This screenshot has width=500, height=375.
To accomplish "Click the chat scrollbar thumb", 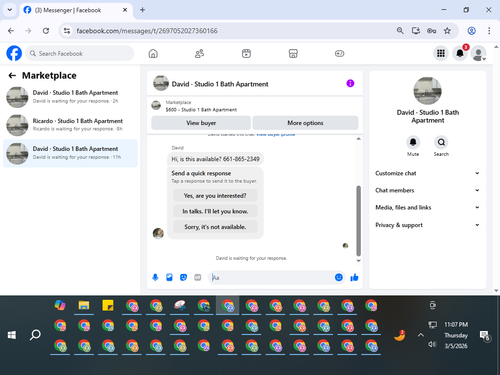I will click(x=359, y=221).
